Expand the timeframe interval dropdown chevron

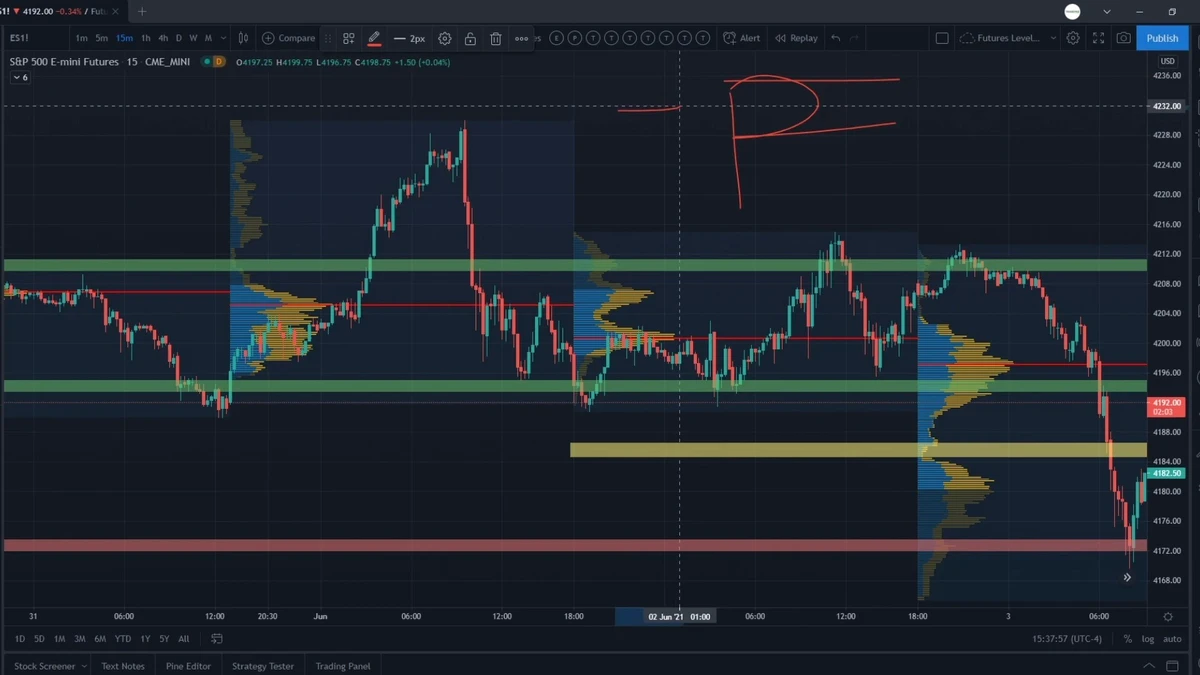(223, 38)
